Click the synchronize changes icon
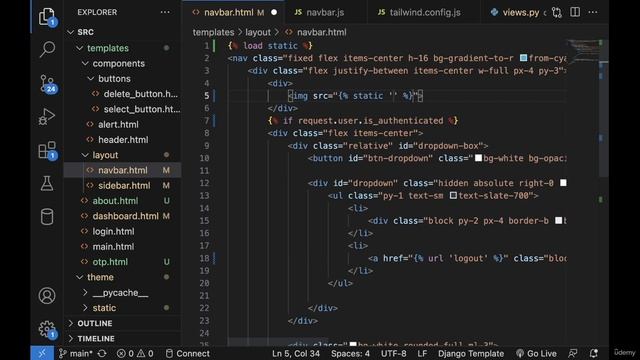 coord(102,353)
